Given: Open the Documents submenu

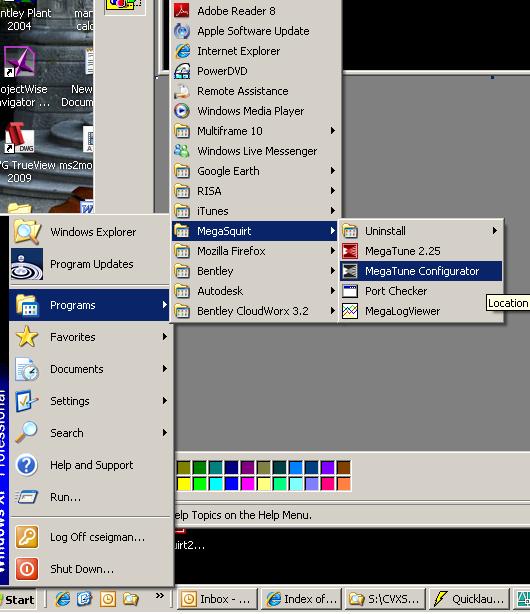Looking at the screenshot, I should [90, 369].
